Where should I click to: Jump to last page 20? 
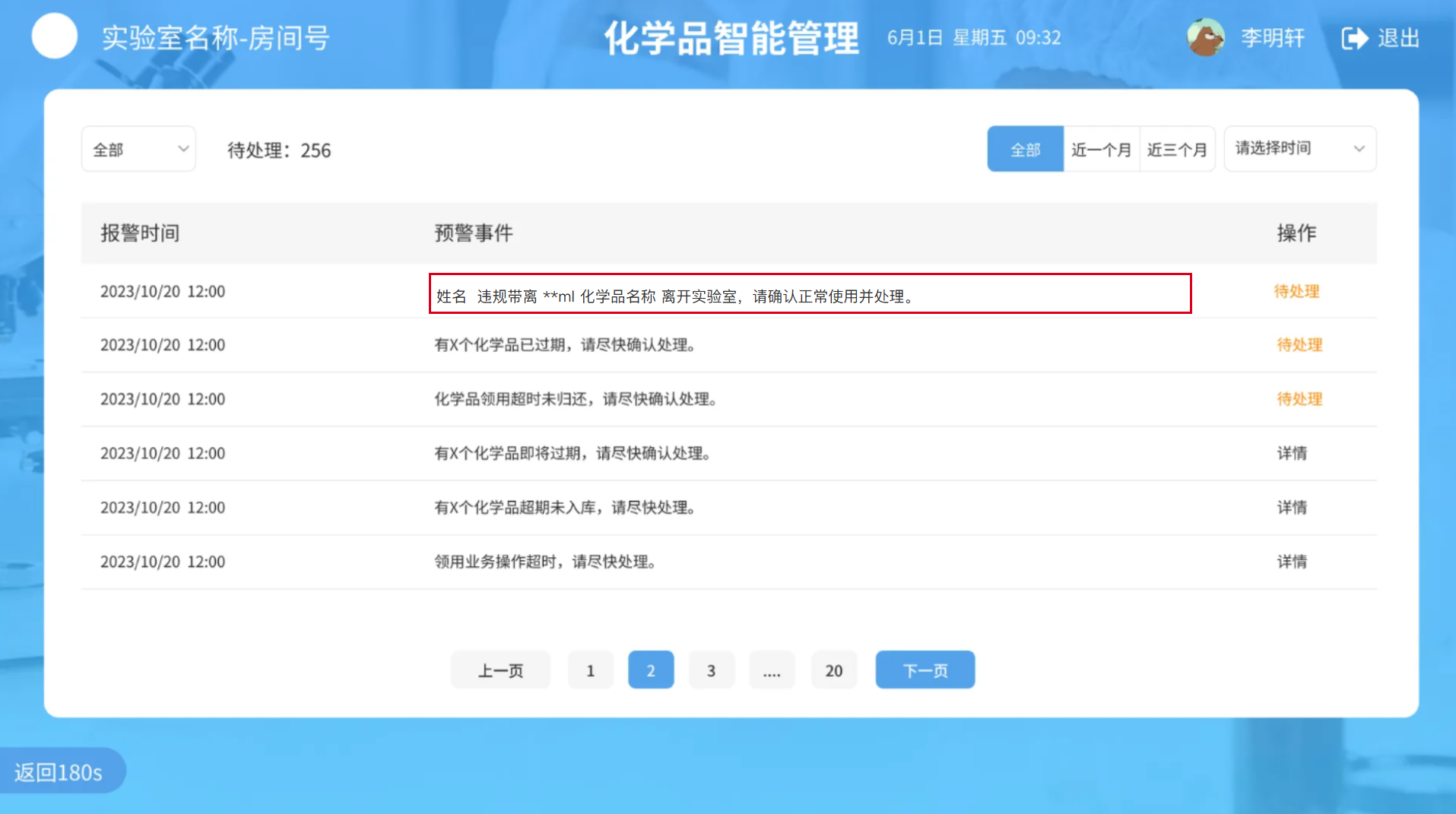(x=833, y=670)
